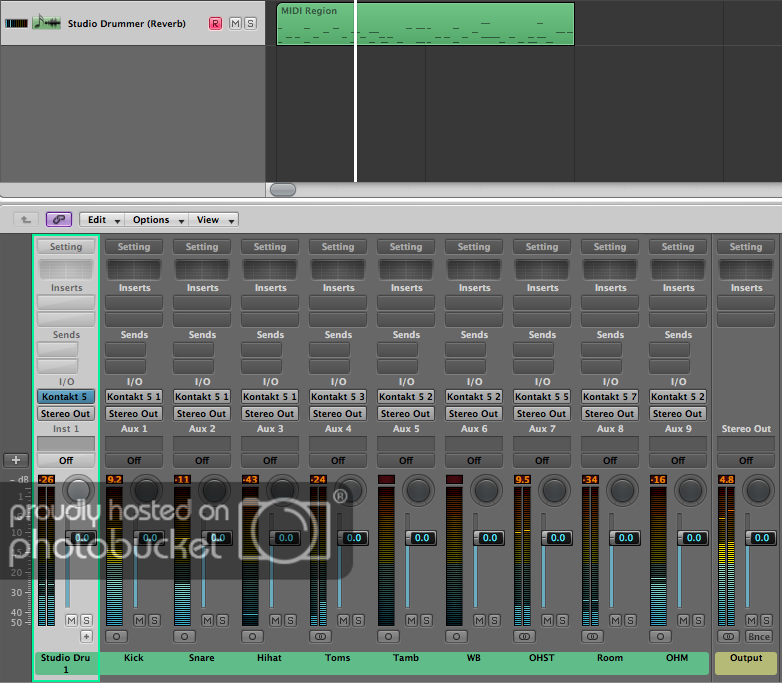Click the plus button left of the mixer
The image size is (782, 683).
point(16,460)
